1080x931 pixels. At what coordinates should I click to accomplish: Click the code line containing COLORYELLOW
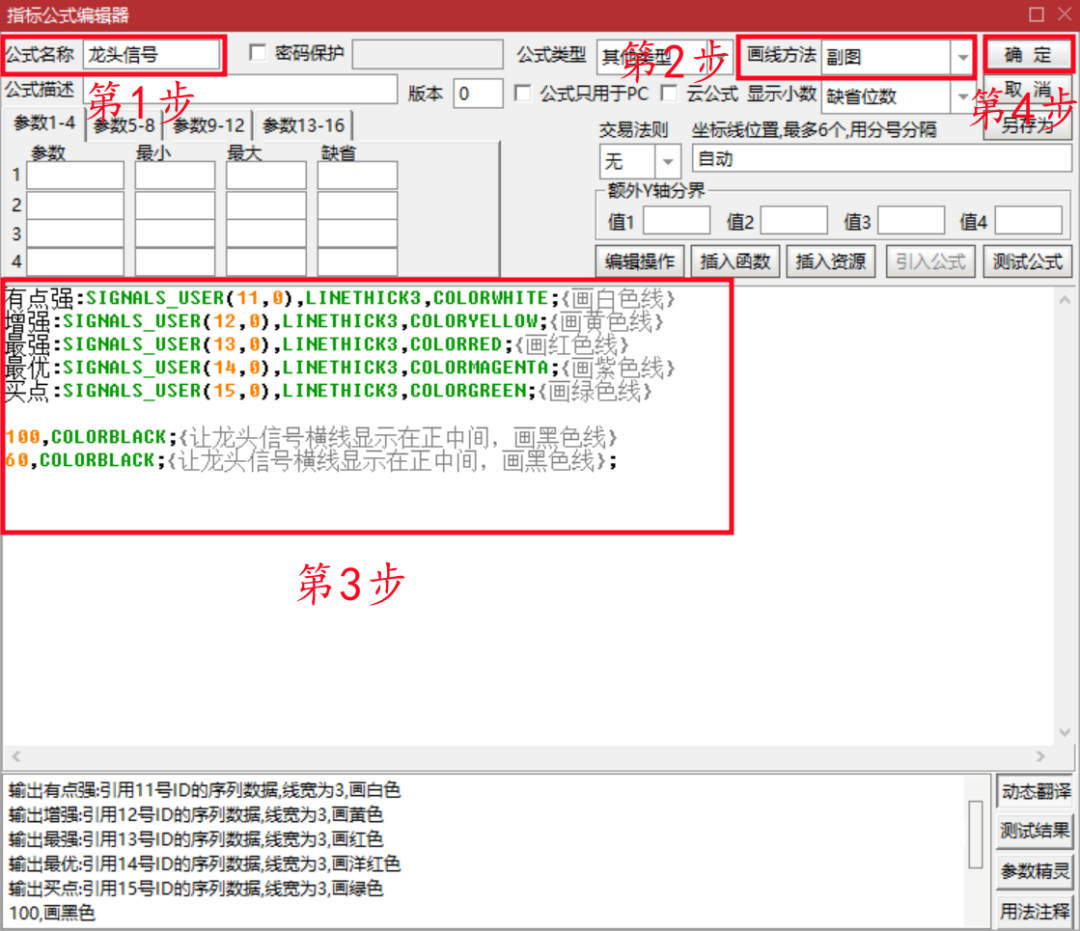coord(334,322)
